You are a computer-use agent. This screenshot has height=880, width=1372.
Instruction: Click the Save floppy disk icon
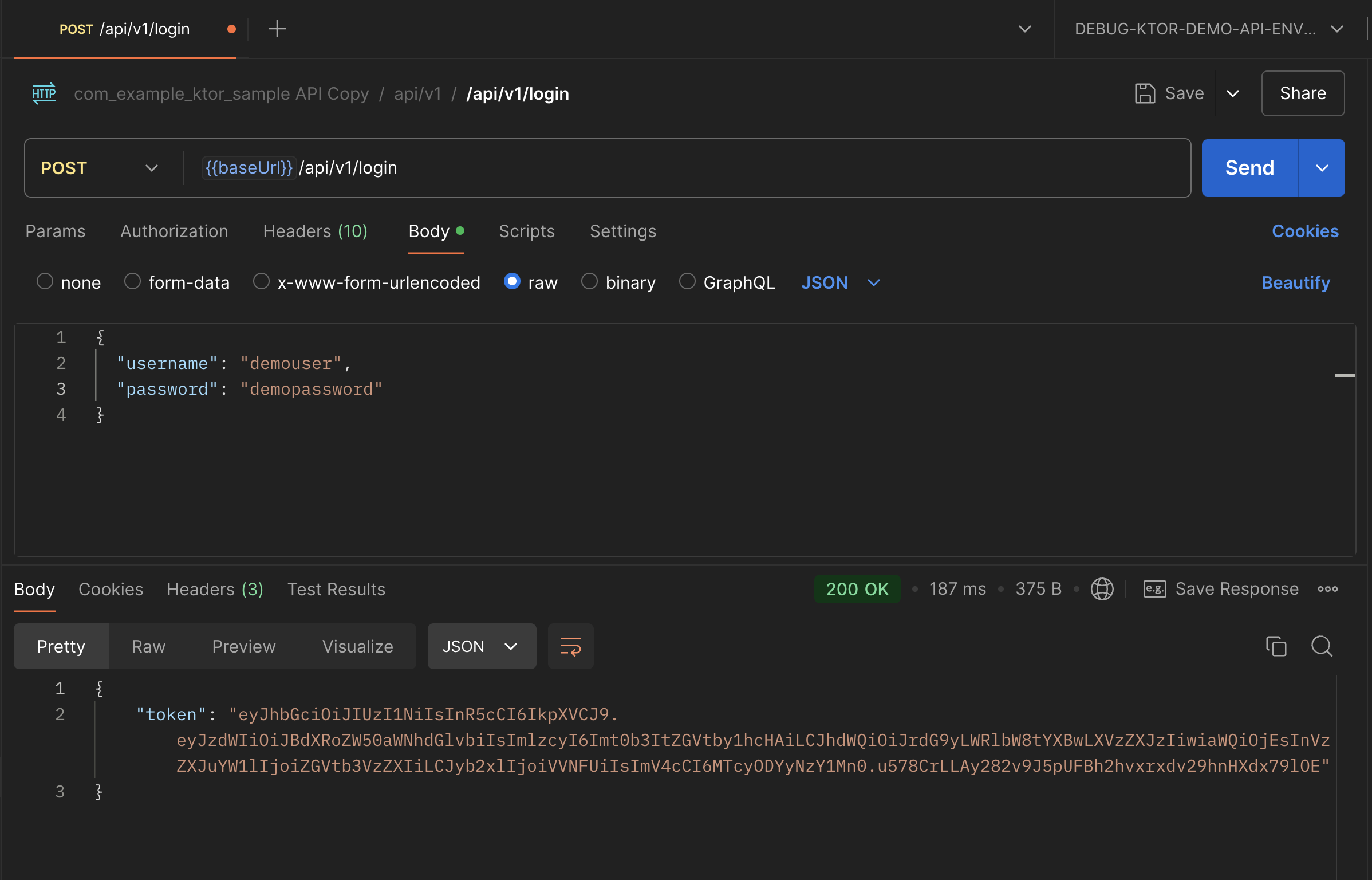[1145, 93]
